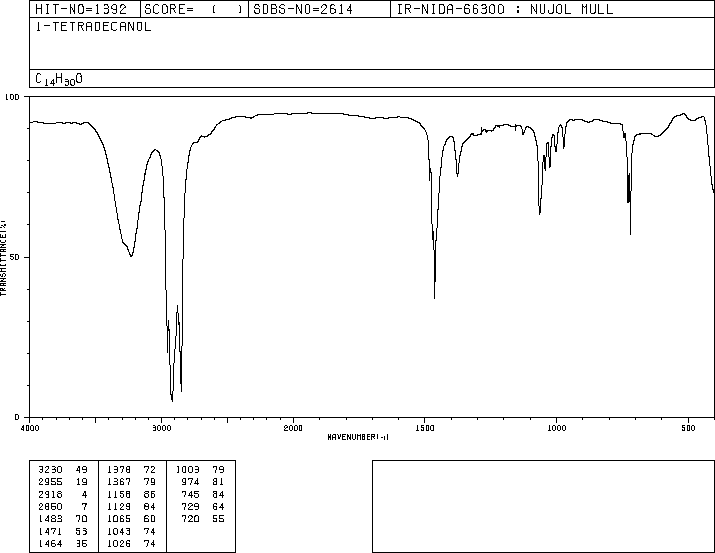Click the deepest C-H trough near 2918

point(172,400)
